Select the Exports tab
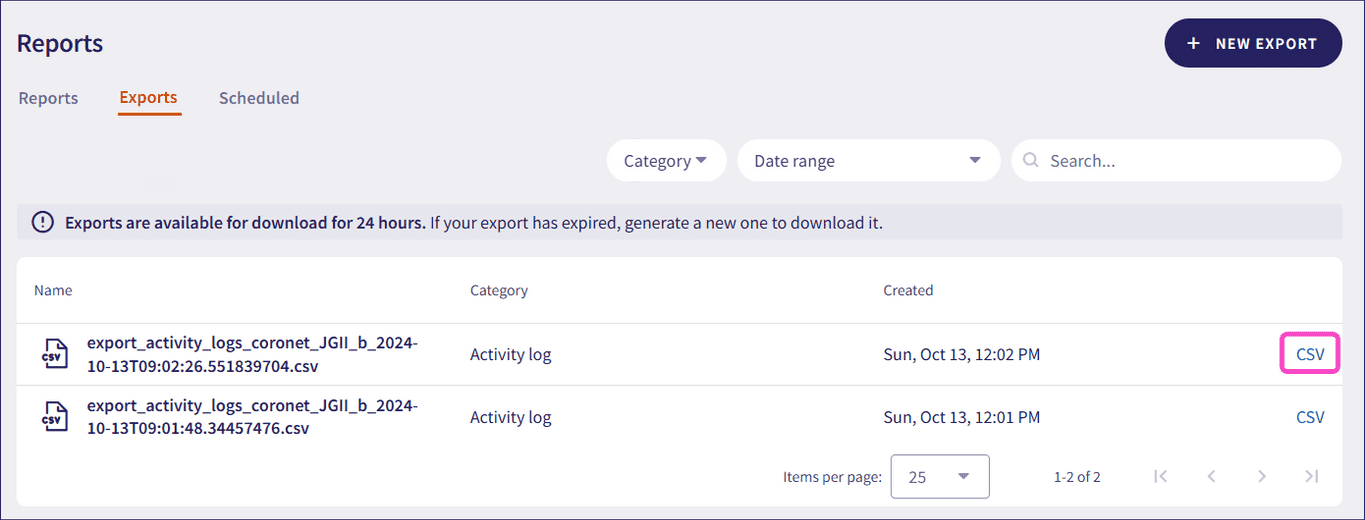The height and width of the screenshot is (520, 1365). (x=148, y=98)
